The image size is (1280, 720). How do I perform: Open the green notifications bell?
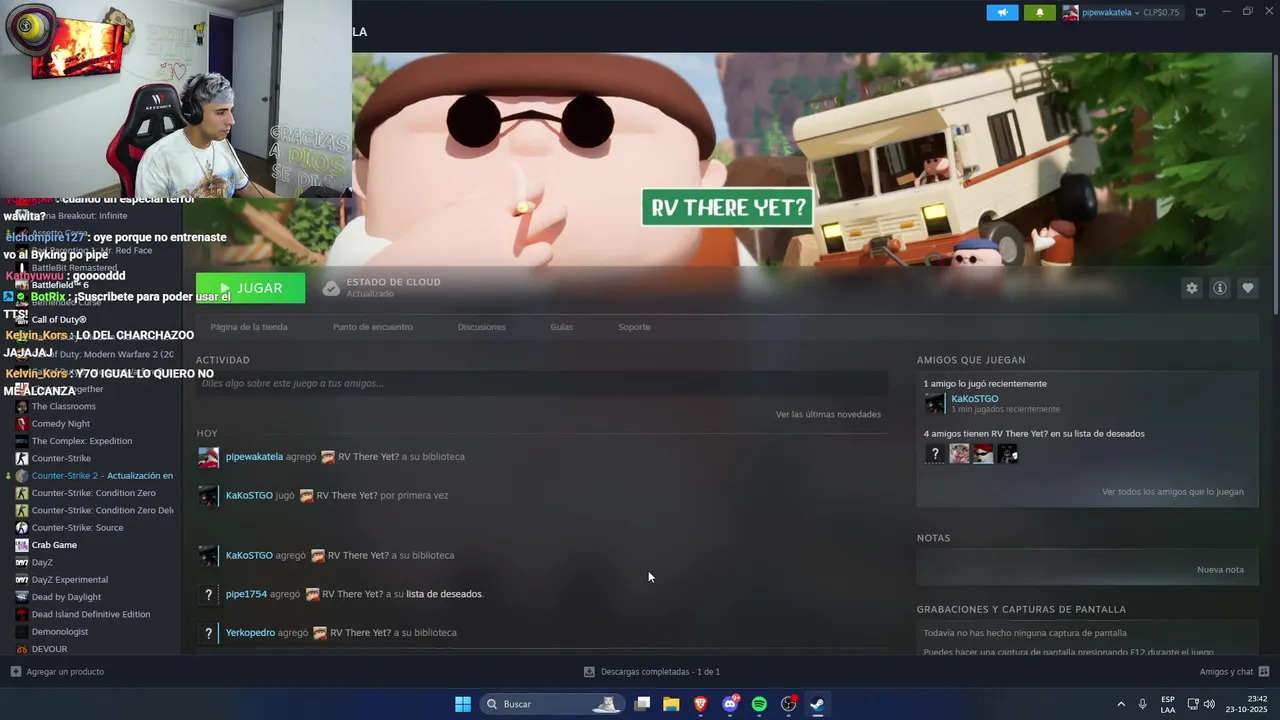[x=1039, y=12]
